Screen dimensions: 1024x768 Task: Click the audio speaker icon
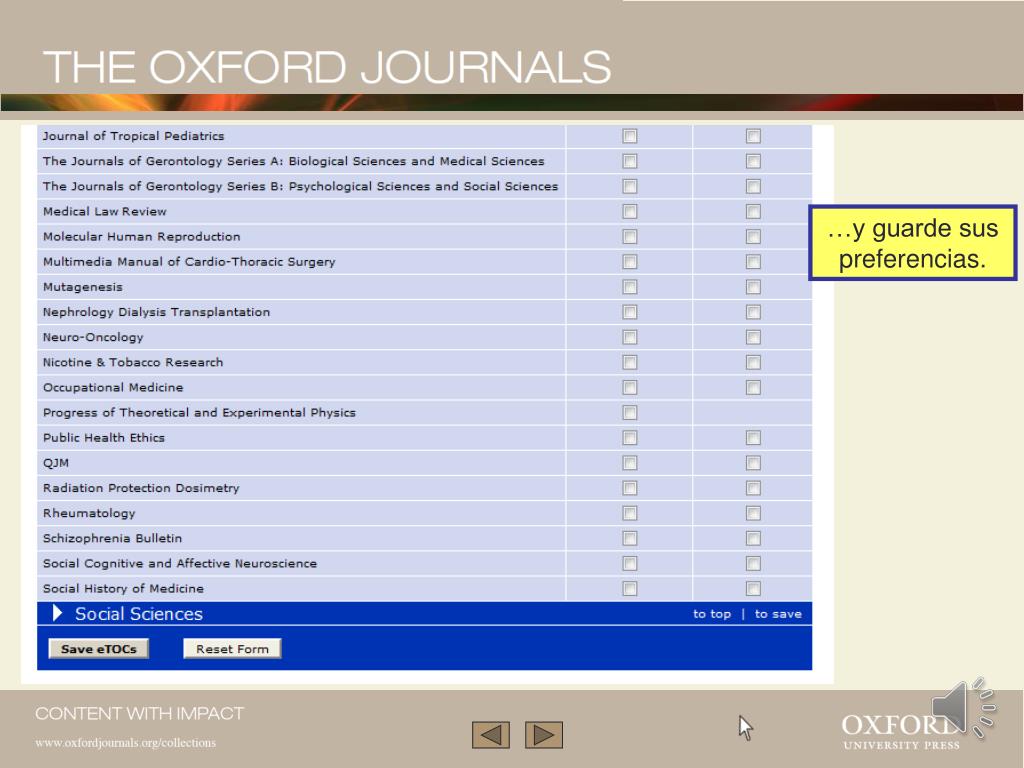pos(964,708)
